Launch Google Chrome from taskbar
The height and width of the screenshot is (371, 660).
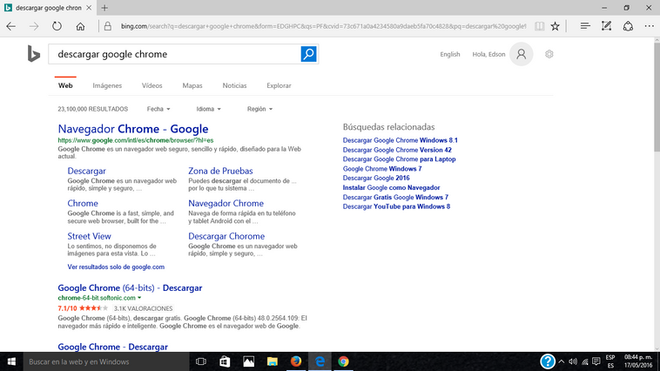point(343,362)
